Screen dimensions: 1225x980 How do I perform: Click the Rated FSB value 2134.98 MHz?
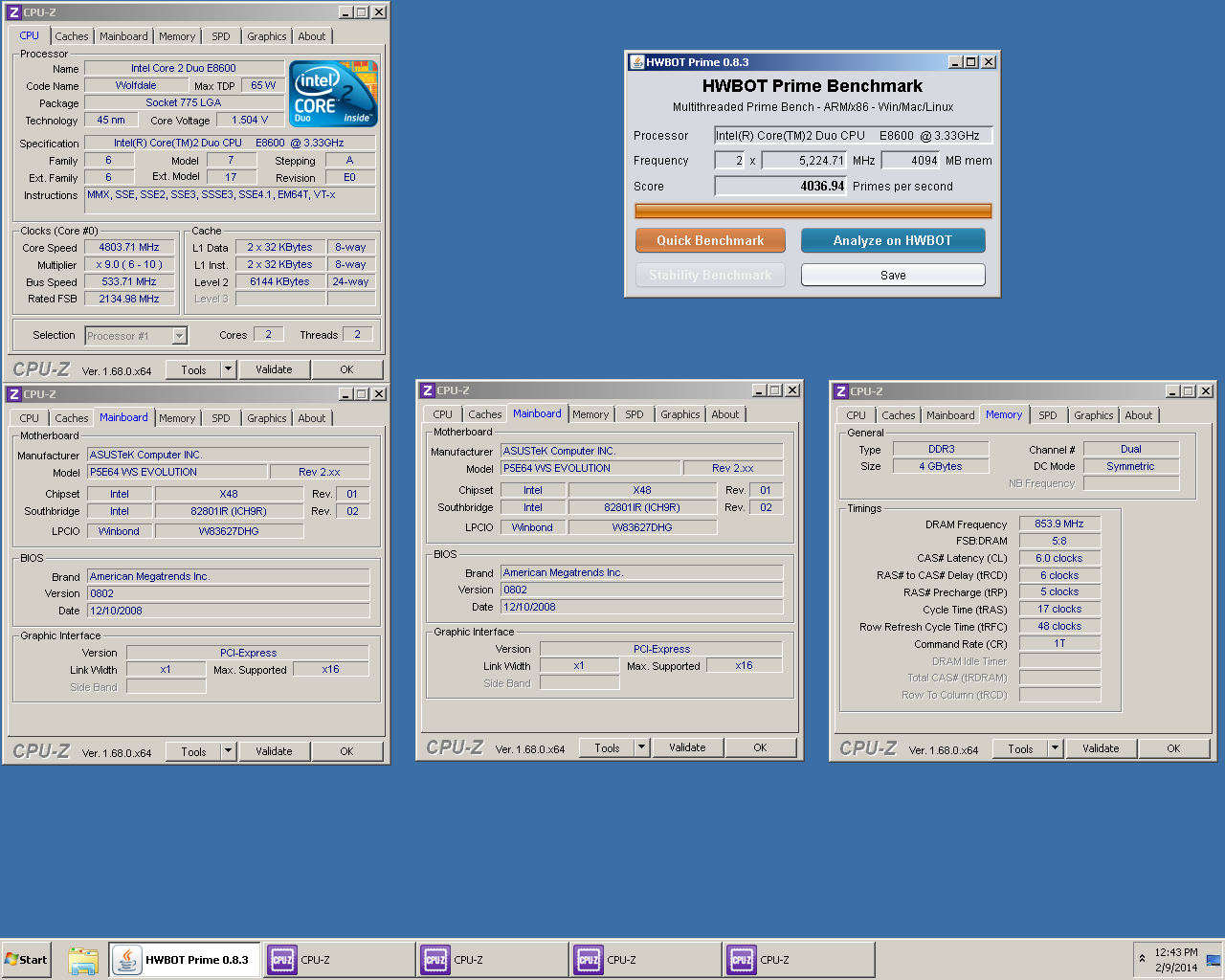[129, 299]
